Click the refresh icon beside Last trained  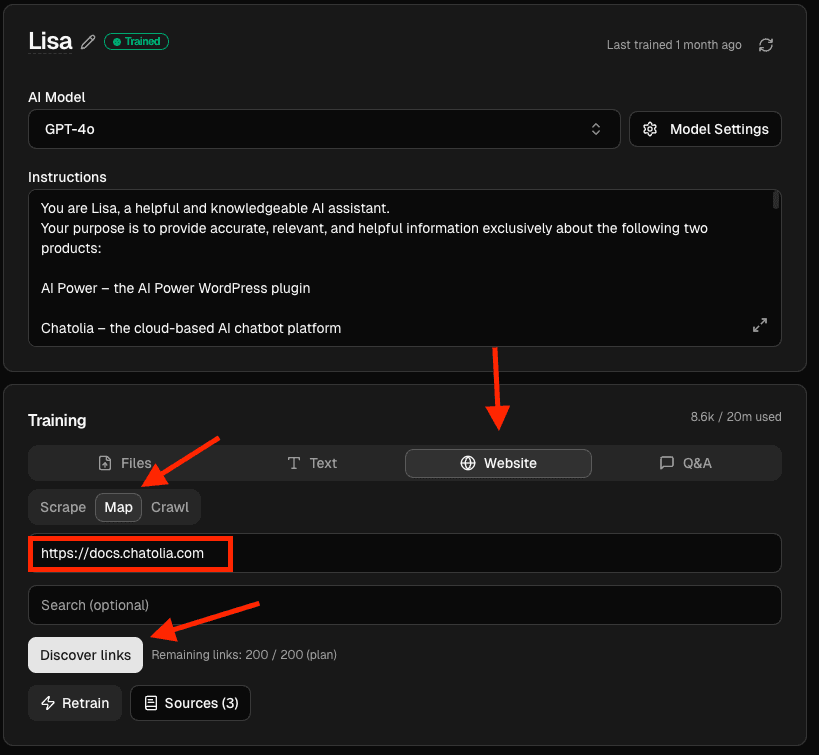coord(766,45)
